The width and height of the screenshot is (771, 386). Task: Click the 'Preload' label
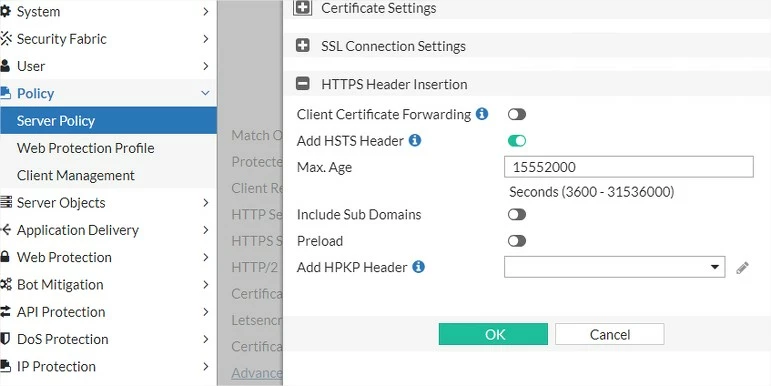pos(320,241)
